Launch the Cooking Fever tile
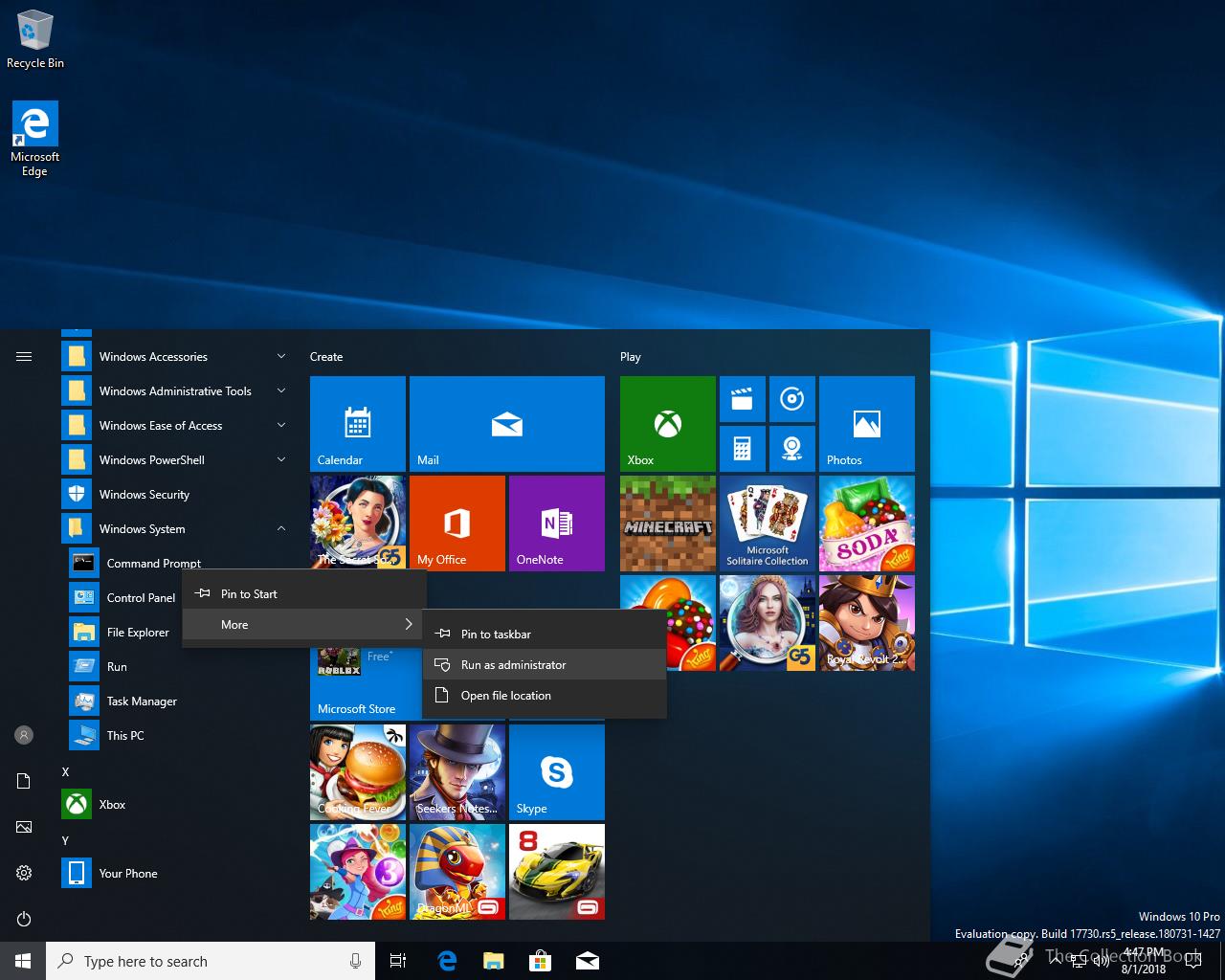 click(358, 772)
